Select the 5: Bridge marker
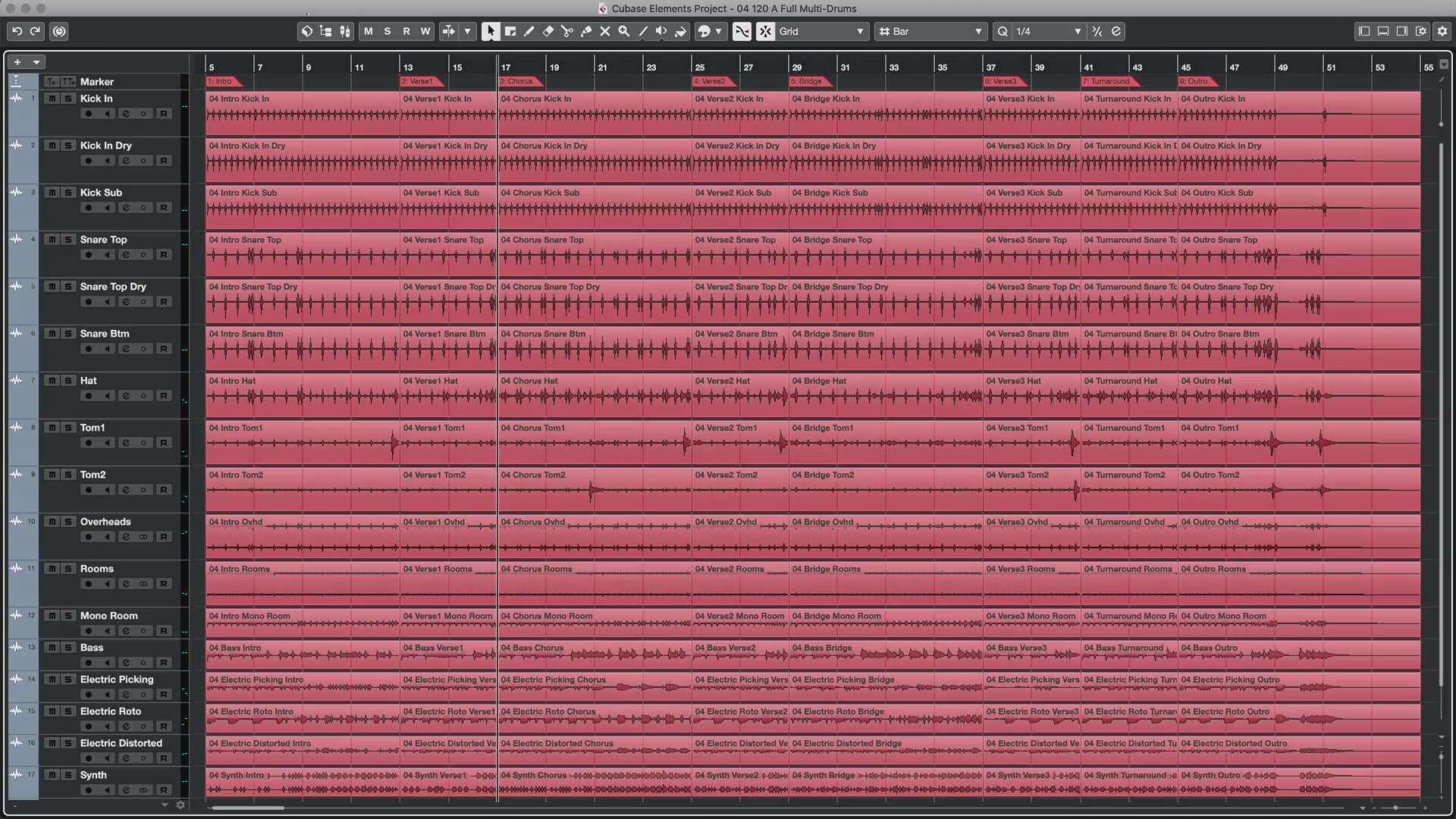The image size is (1456, 819). pos(811,81)
